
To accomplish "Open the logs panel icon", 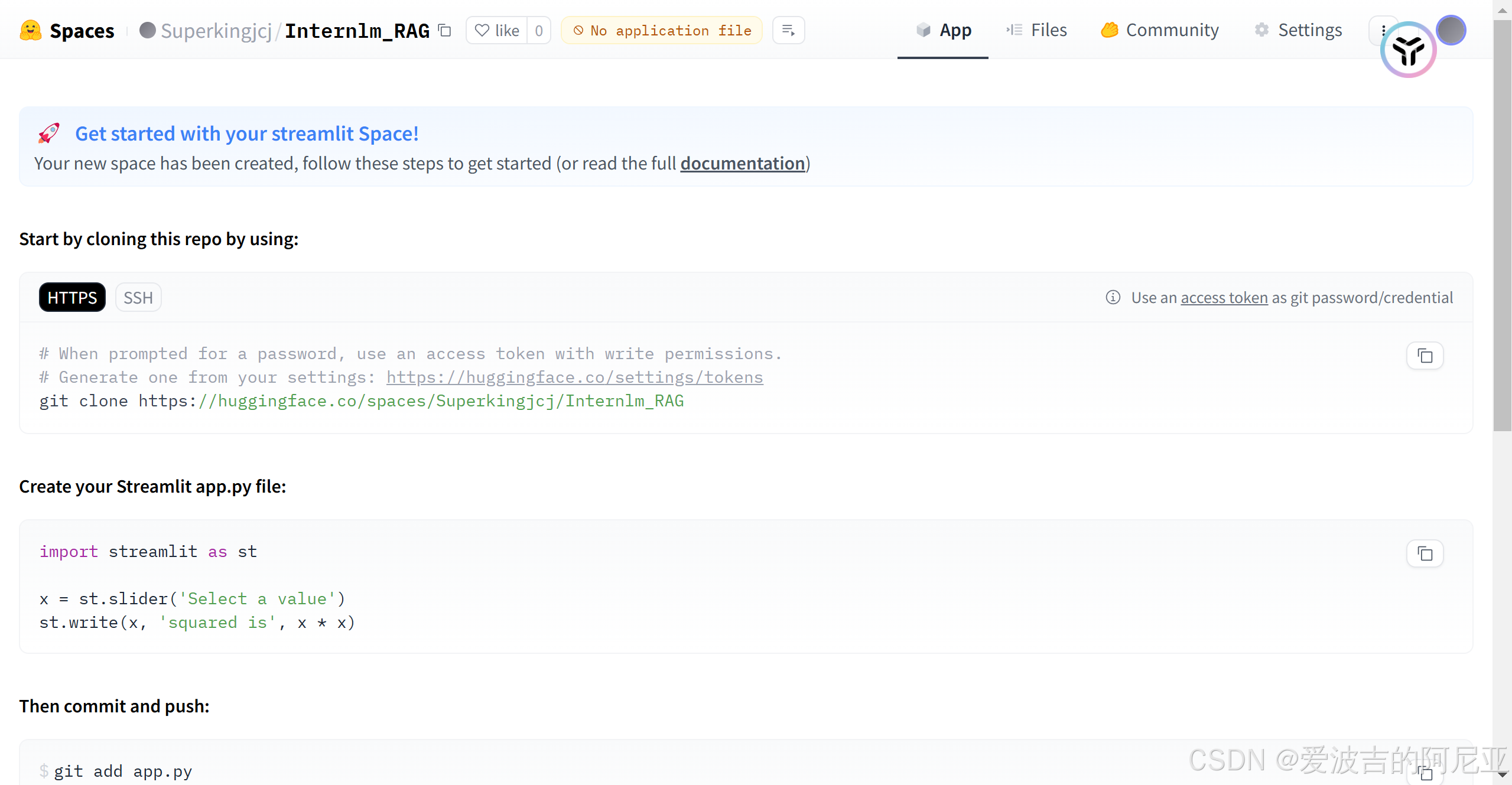I will [x=788, y=30].
